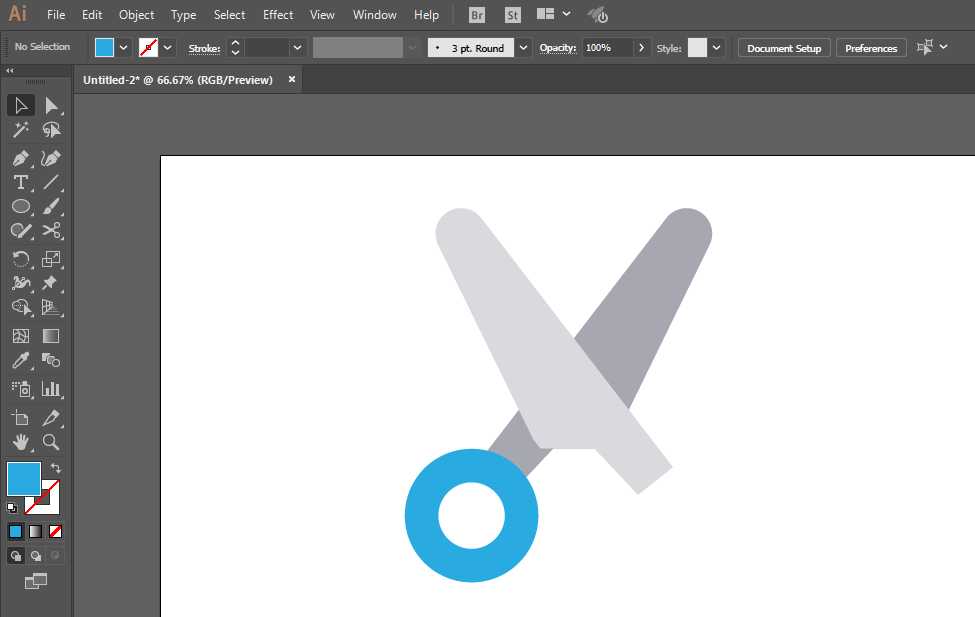975x617 pixels.
Task: Open the Window menu
Action: [374, 14]
